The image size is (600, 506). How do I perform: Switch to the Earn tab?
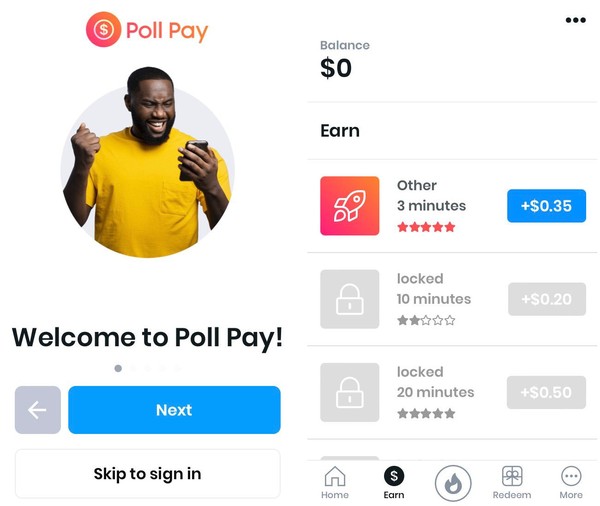coord(394,483)
